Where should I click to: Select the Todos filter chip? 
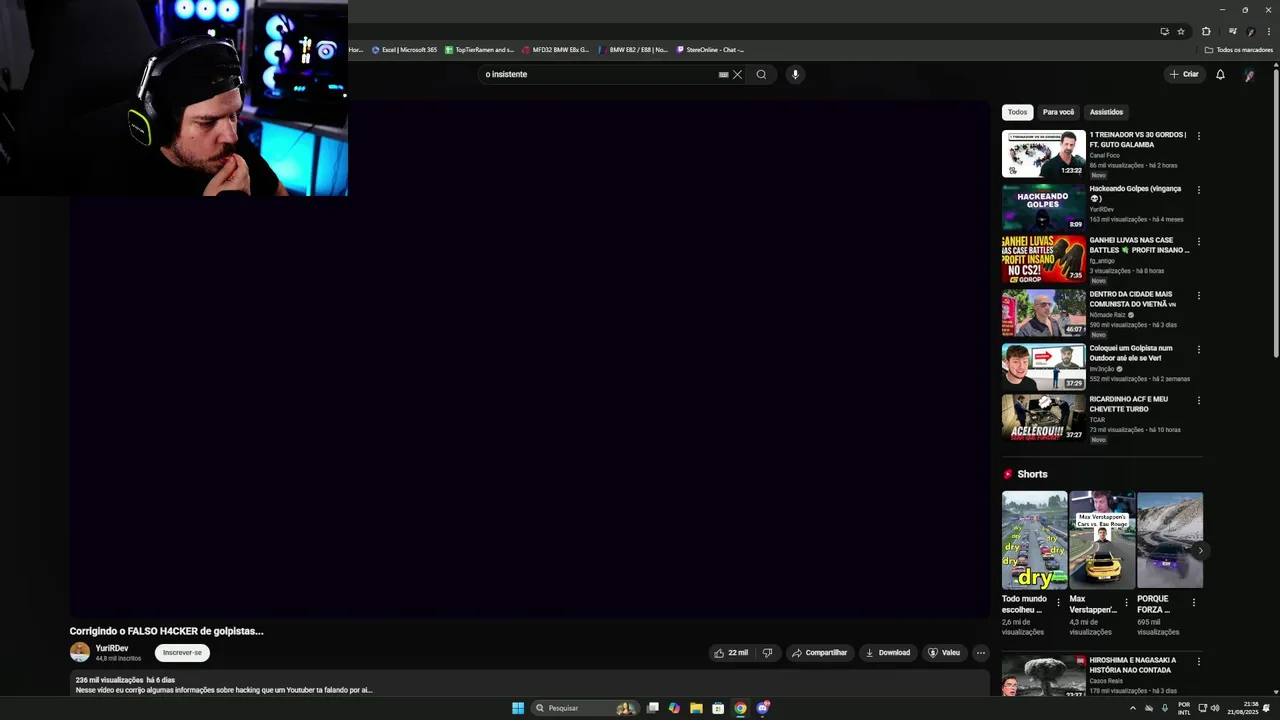[1017, 112]
